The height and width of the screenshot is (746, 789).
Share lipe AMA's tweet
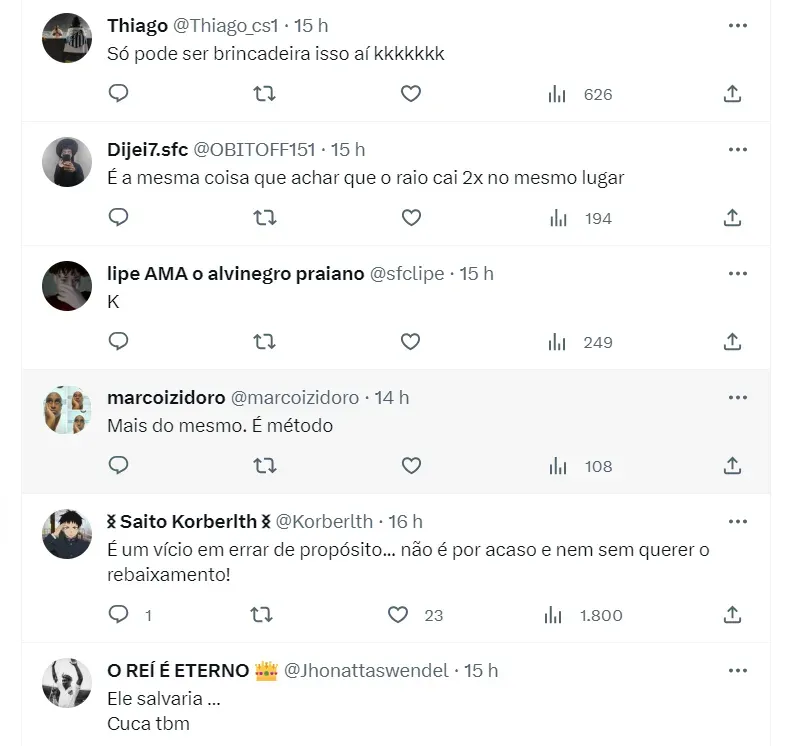click(x=732, y=342)
